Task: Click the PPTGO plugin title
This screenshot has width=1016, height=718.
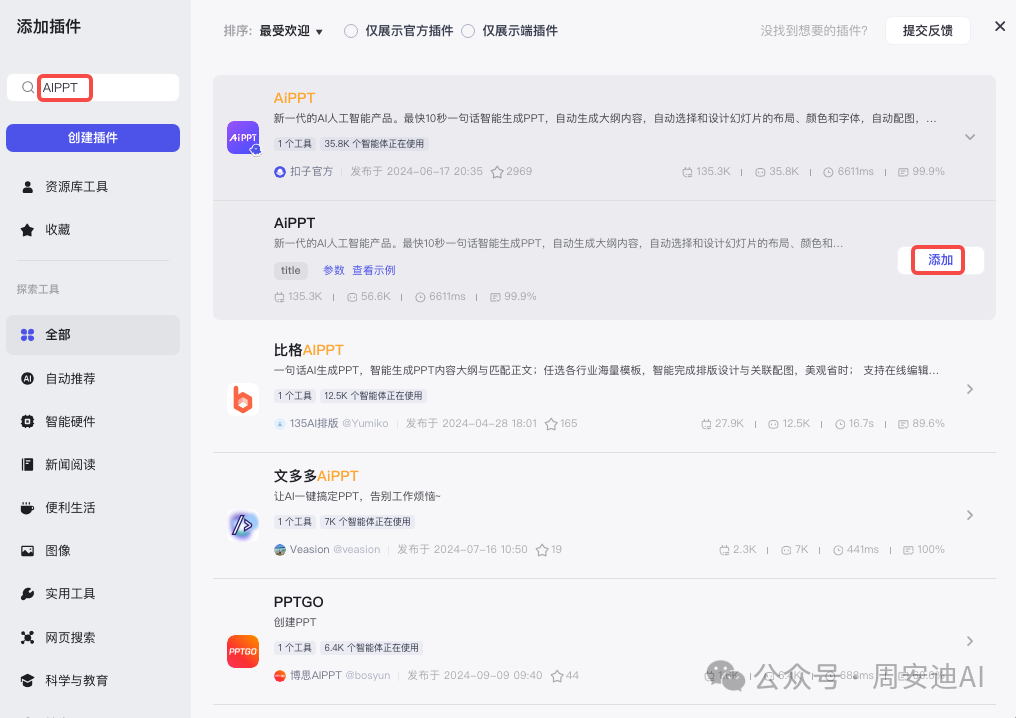Action: point(298,602)
